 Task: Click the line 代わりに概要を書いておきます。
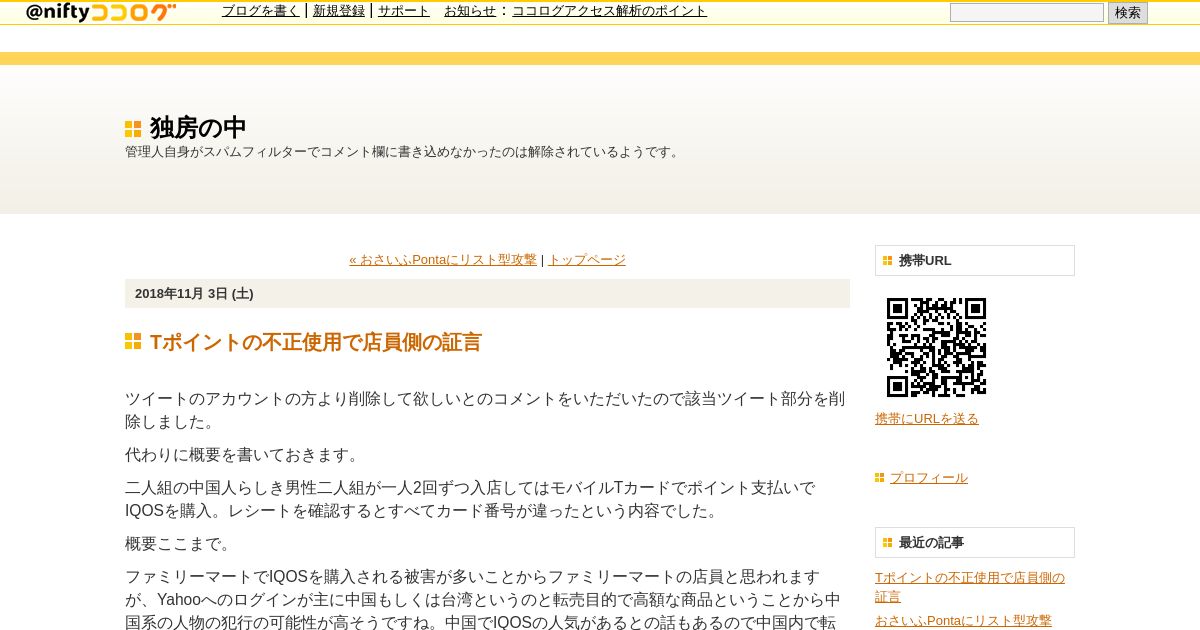click(x=244, y=455)
